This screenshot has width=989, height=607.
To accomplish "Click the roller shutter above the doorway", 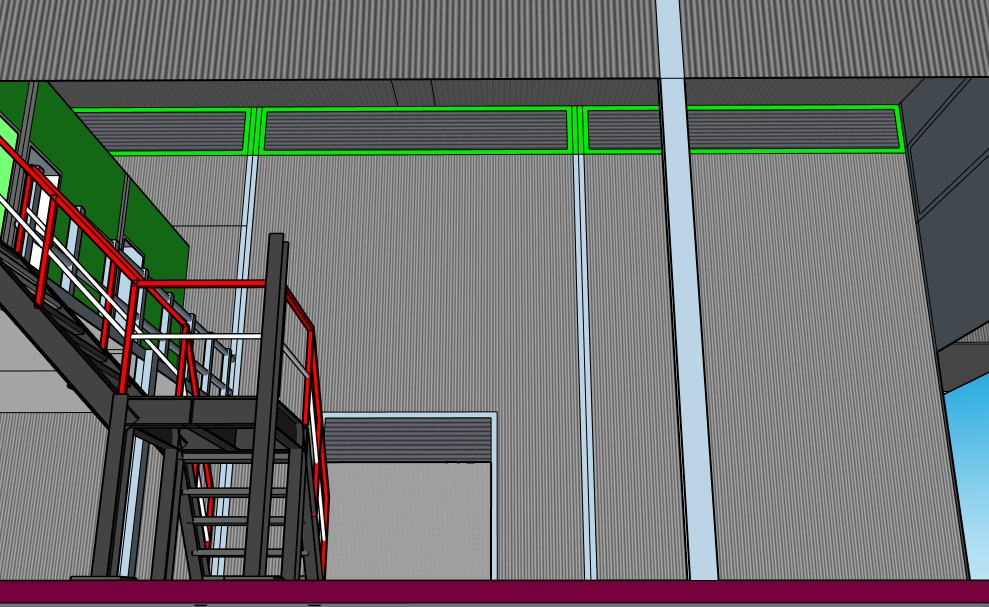I will (408, 438).
